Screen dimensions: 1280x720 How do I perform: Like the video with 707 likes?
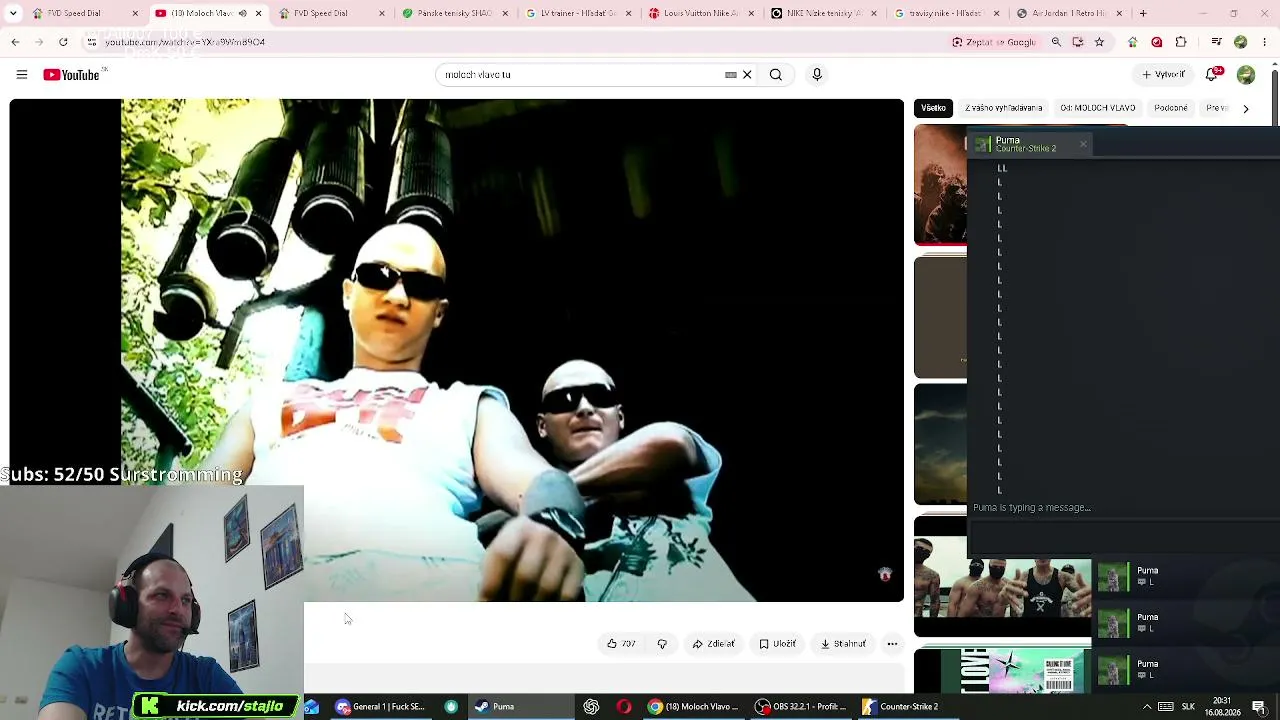(621, 644)
